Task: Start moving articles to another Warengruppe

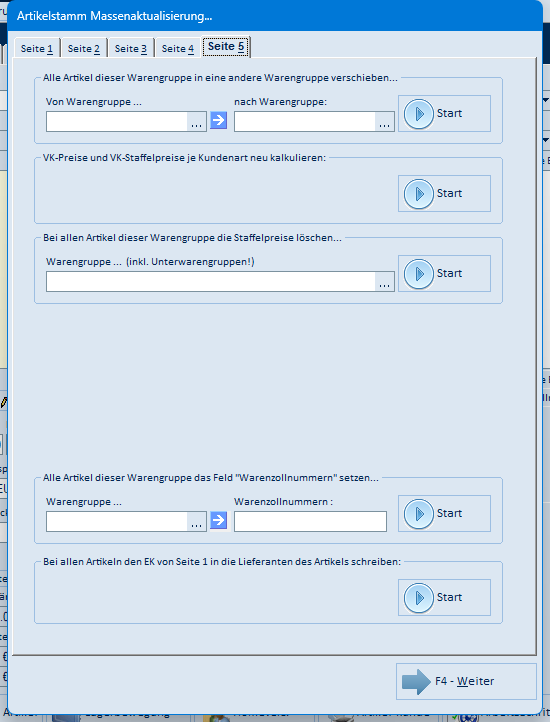Action: click(444, 114)
